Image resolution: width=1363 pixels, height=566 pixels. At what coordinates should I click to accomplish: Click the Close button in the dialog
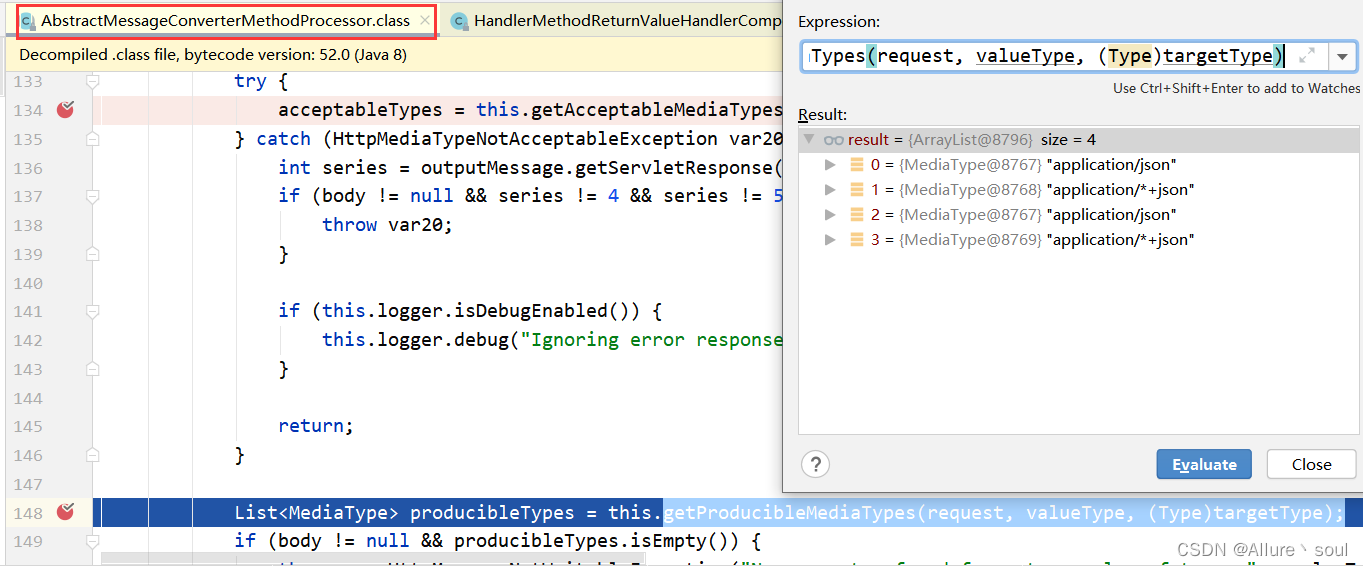coord(1311,464)
